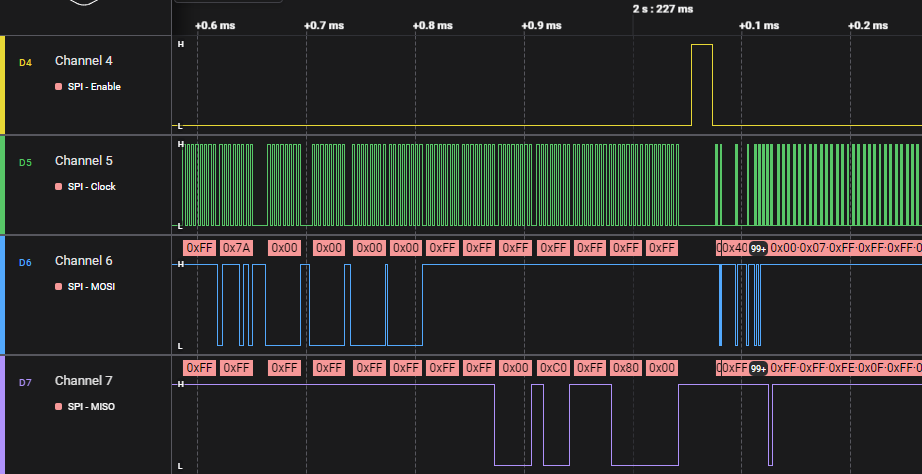
Task: Select MISO 0x00 bubble following 0x80
Action: coord(662,368)
